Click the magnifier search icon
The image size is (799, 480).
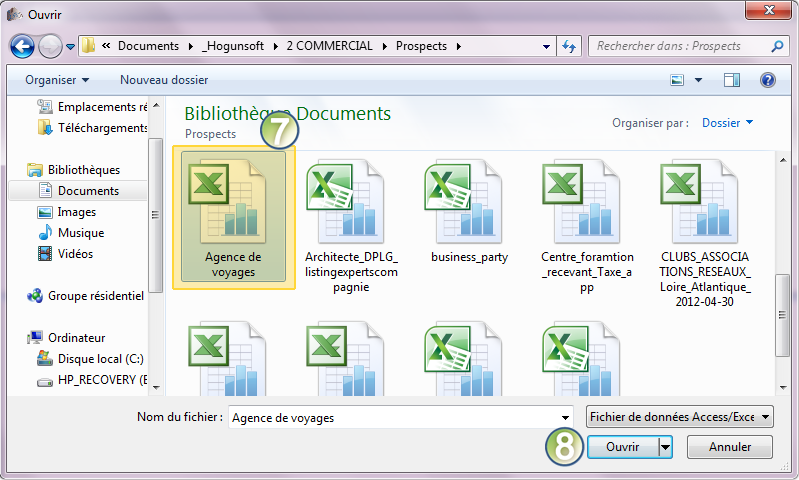click(777, 46)
